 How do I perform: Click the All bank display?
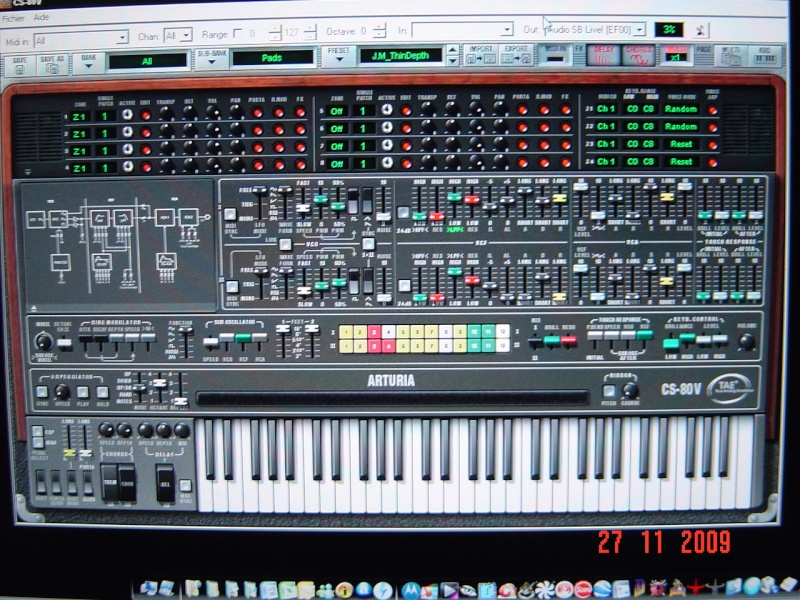click(x=147, y=61)
